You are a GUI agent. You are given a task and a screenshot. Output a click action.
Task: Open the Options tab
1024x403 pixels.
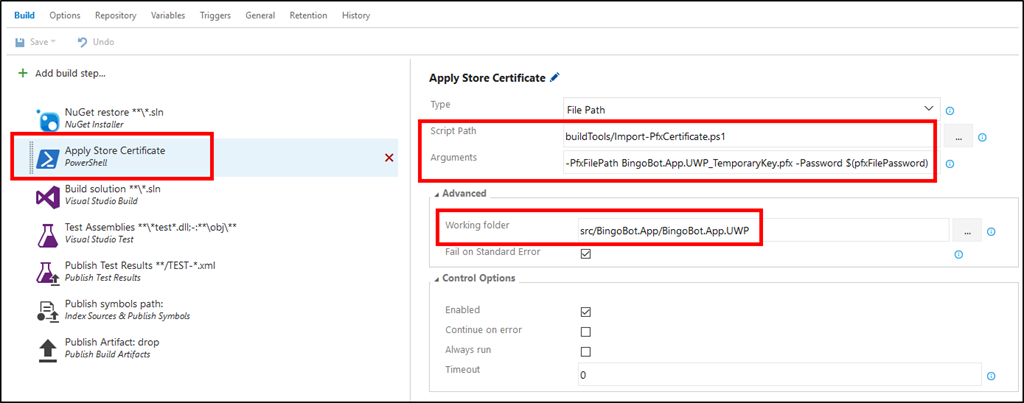tap(65, 15)
